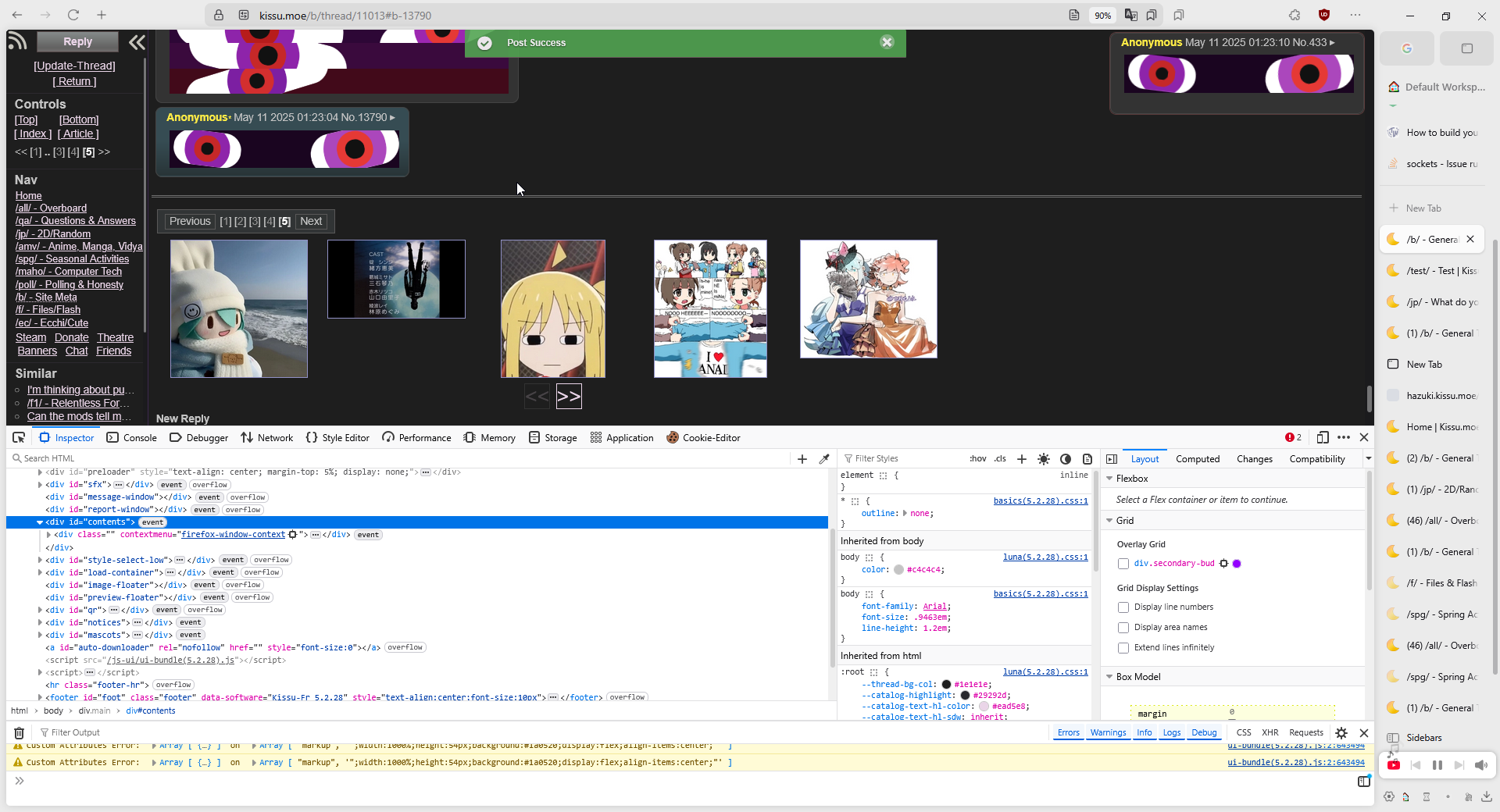Toggle multi-line console editor mode icon

pos(1363,781)
